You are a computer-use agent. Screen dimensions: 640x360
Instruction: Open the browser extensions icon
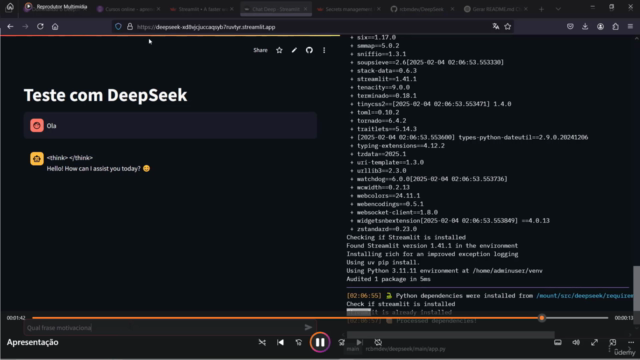click(616, 27)
